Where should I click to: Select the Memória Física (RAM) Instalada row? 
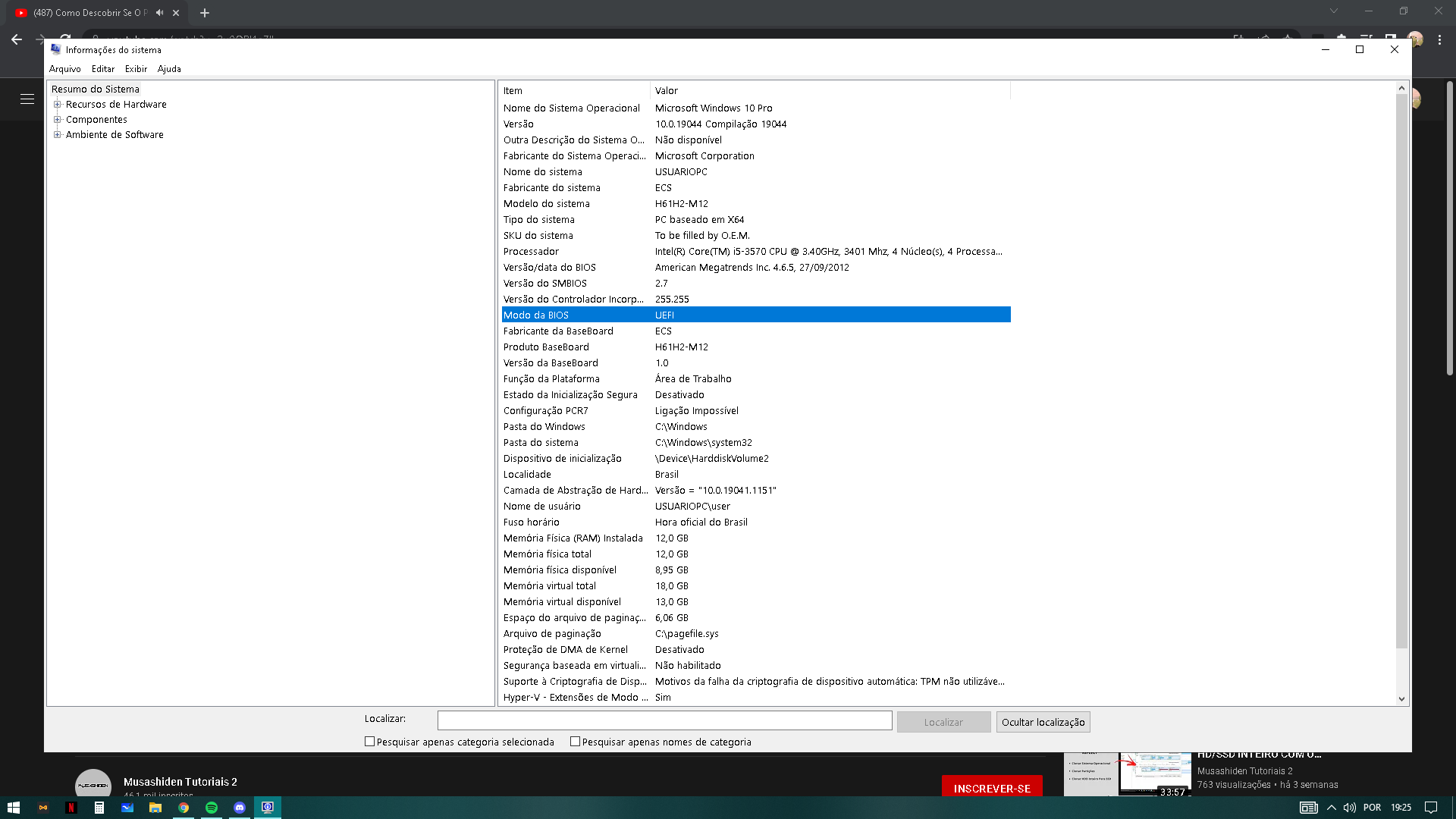pos(756,538)
